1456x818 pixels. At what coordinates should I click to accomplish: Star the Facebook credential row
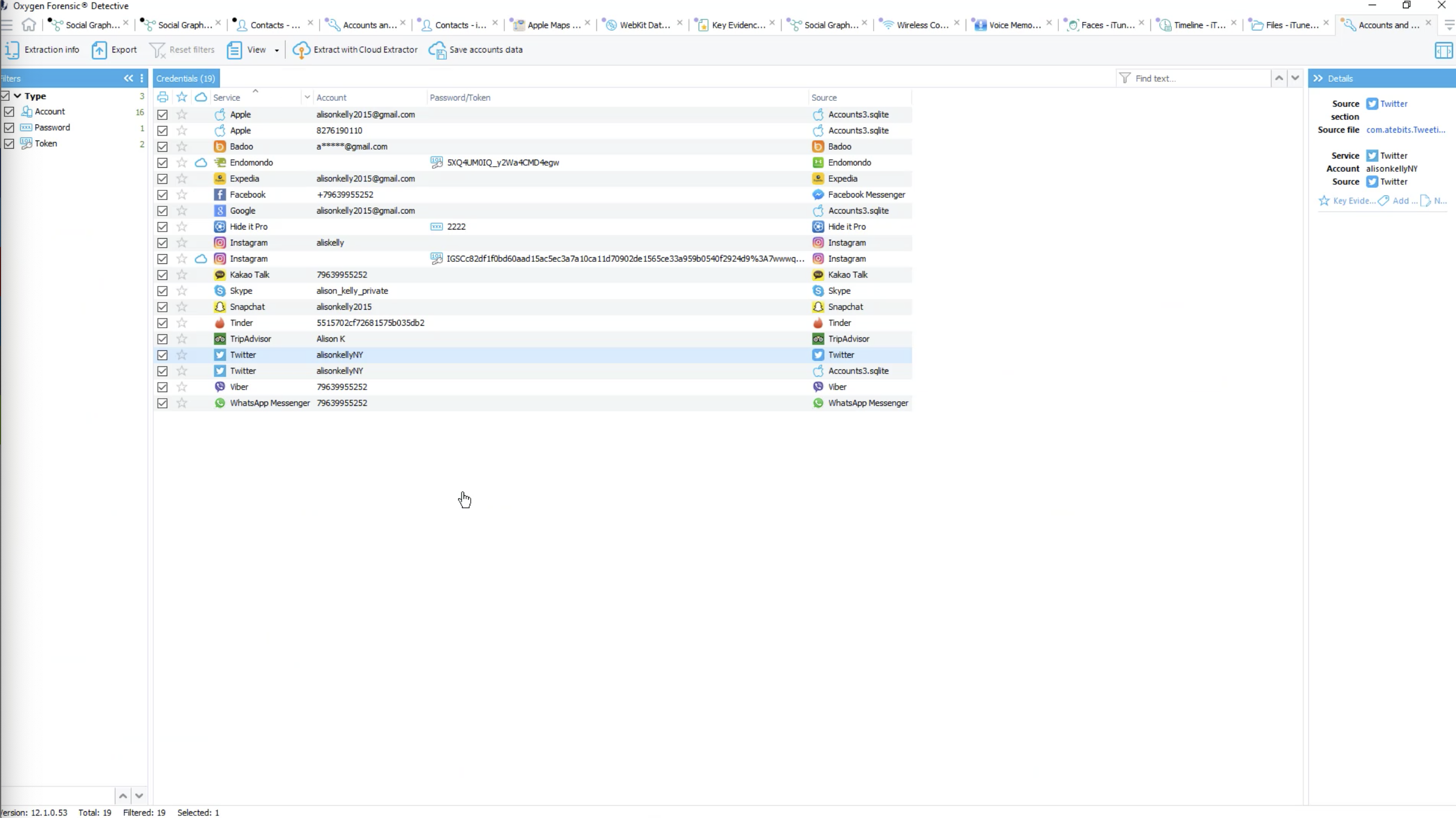click(x=182, y=194)
